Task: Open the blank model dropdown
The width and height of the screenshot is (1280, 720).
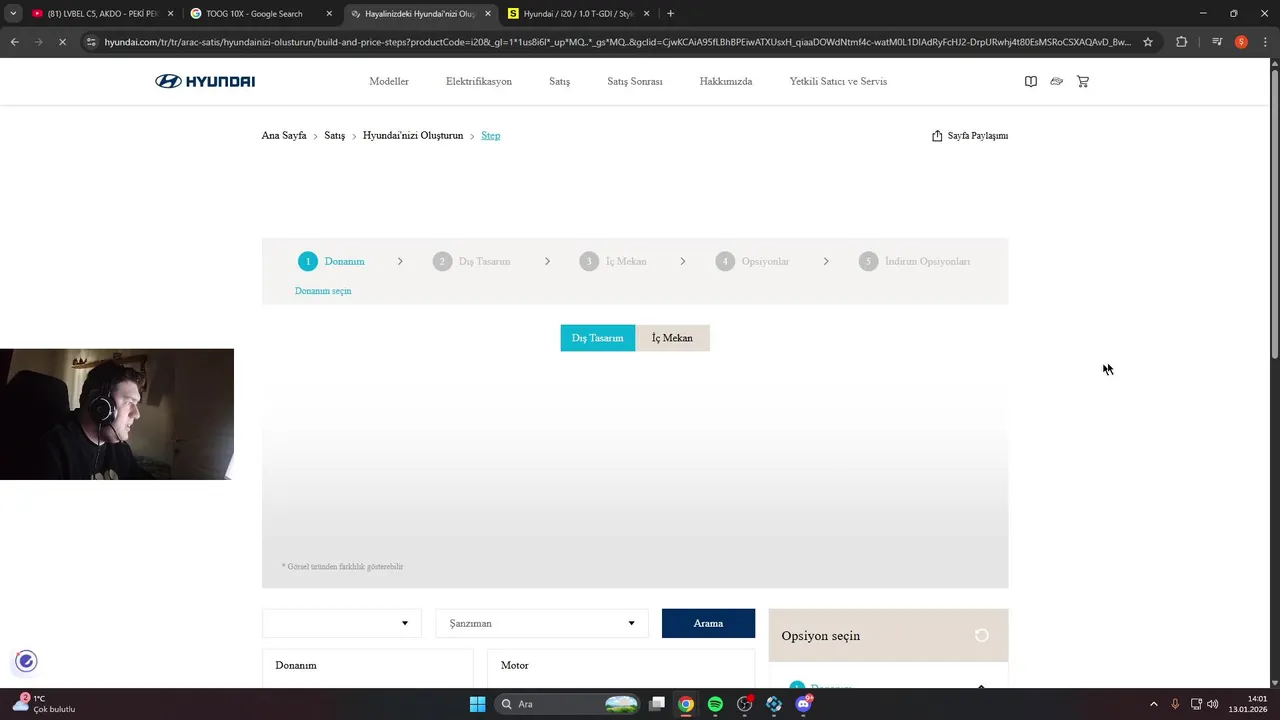Action: (341, 623)
